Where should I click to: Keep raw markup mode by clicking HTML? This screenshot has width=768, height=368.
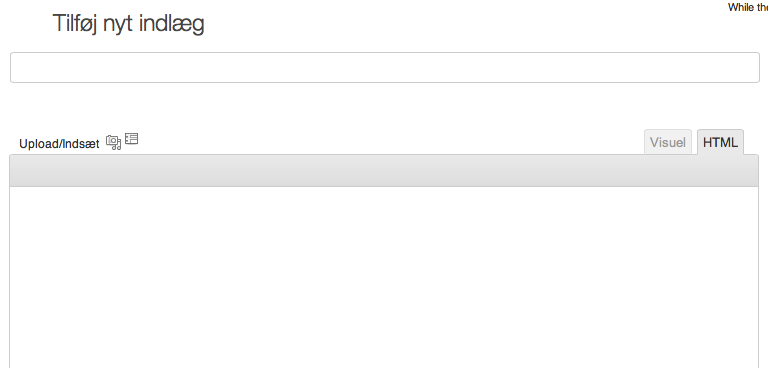(x=720, y=142)
